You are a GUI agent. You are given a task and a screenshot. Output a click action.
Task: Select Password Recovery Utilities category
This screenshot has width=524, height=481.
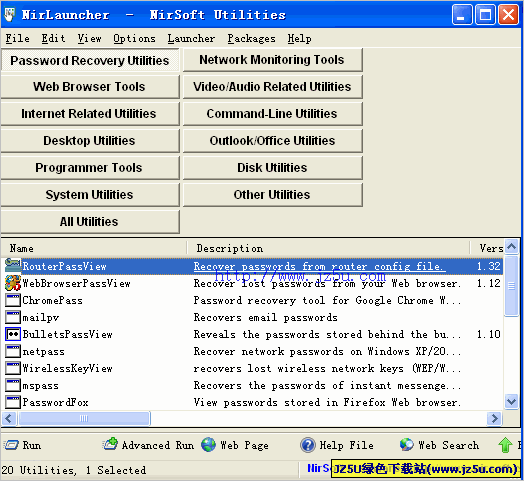click(90, 60)
